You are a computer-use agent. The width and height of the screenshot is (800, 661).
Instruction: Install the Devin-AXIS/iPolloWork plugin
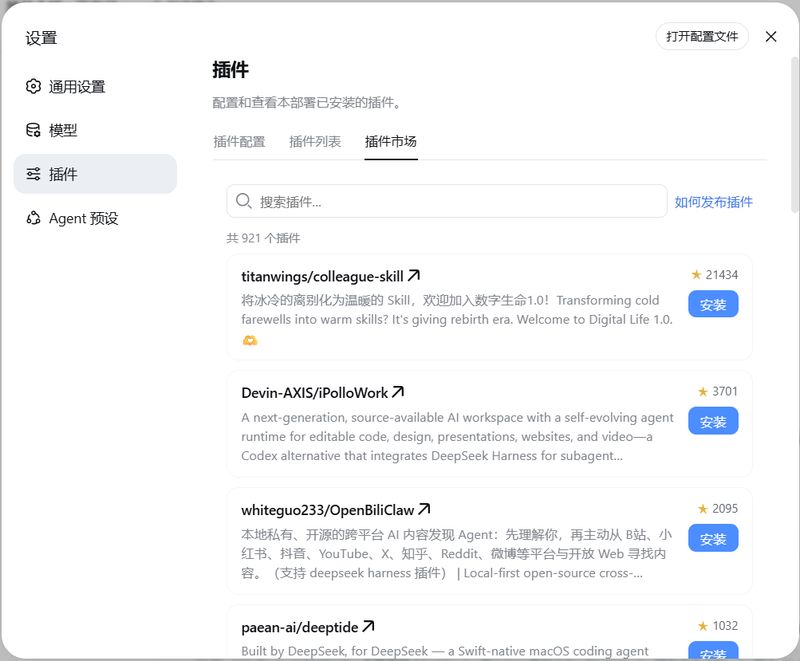coord(713,421)
